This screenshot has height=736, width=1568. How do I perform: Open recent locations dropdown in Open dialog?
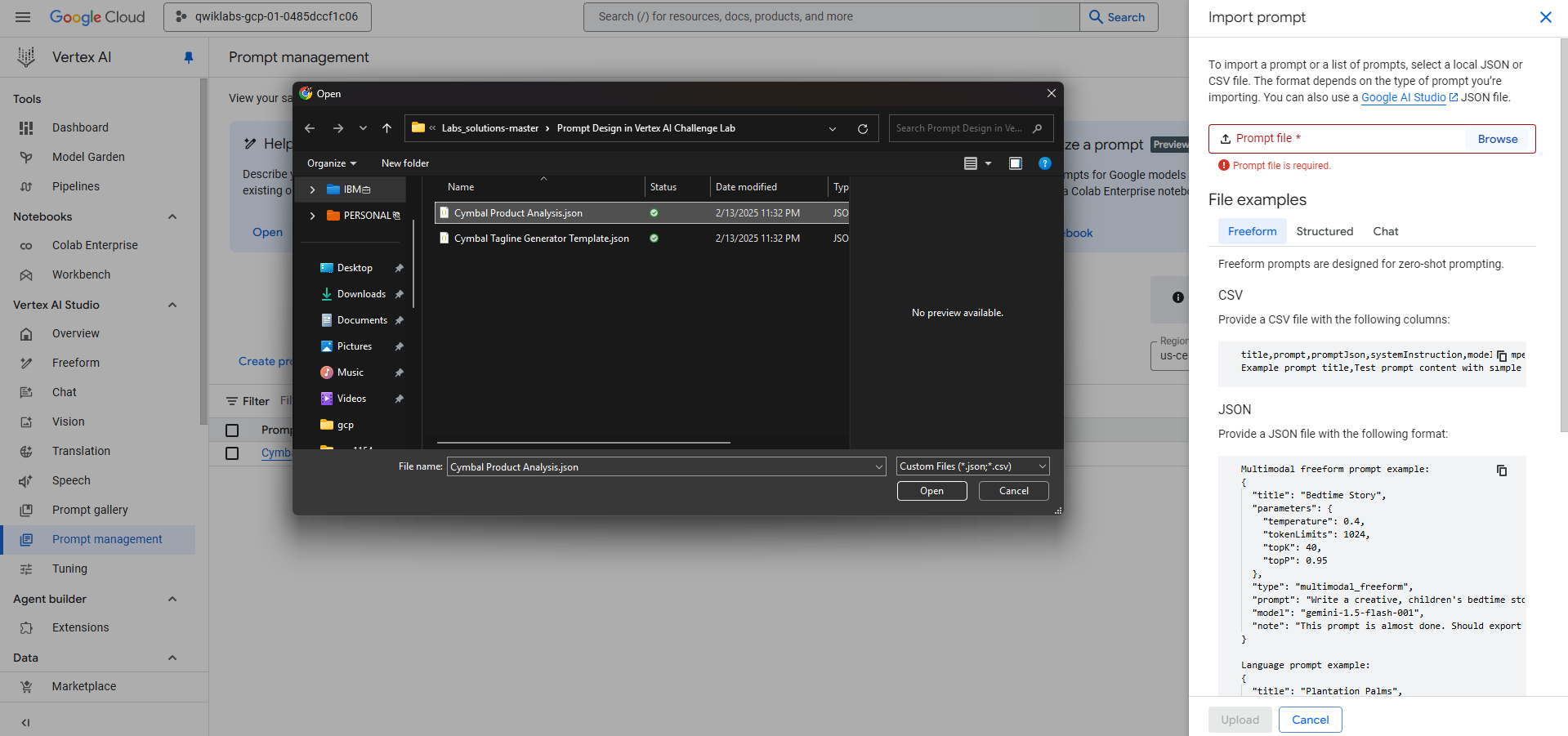[x=363, y=128]
